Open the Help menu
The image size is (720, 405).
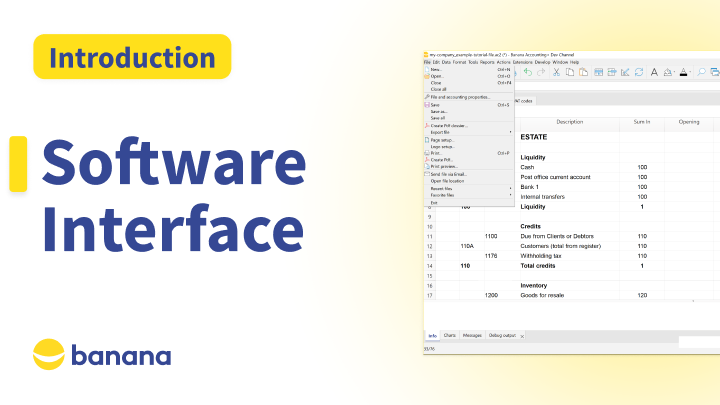tap(574, 62)
